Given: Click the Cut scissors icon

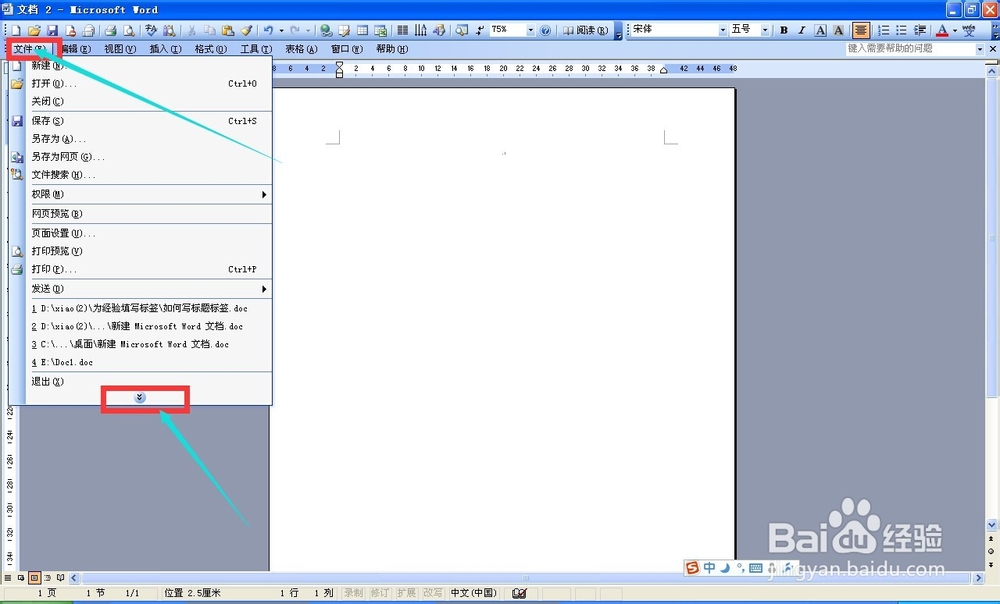Looking at the screenshot, I should coord(191,30).
